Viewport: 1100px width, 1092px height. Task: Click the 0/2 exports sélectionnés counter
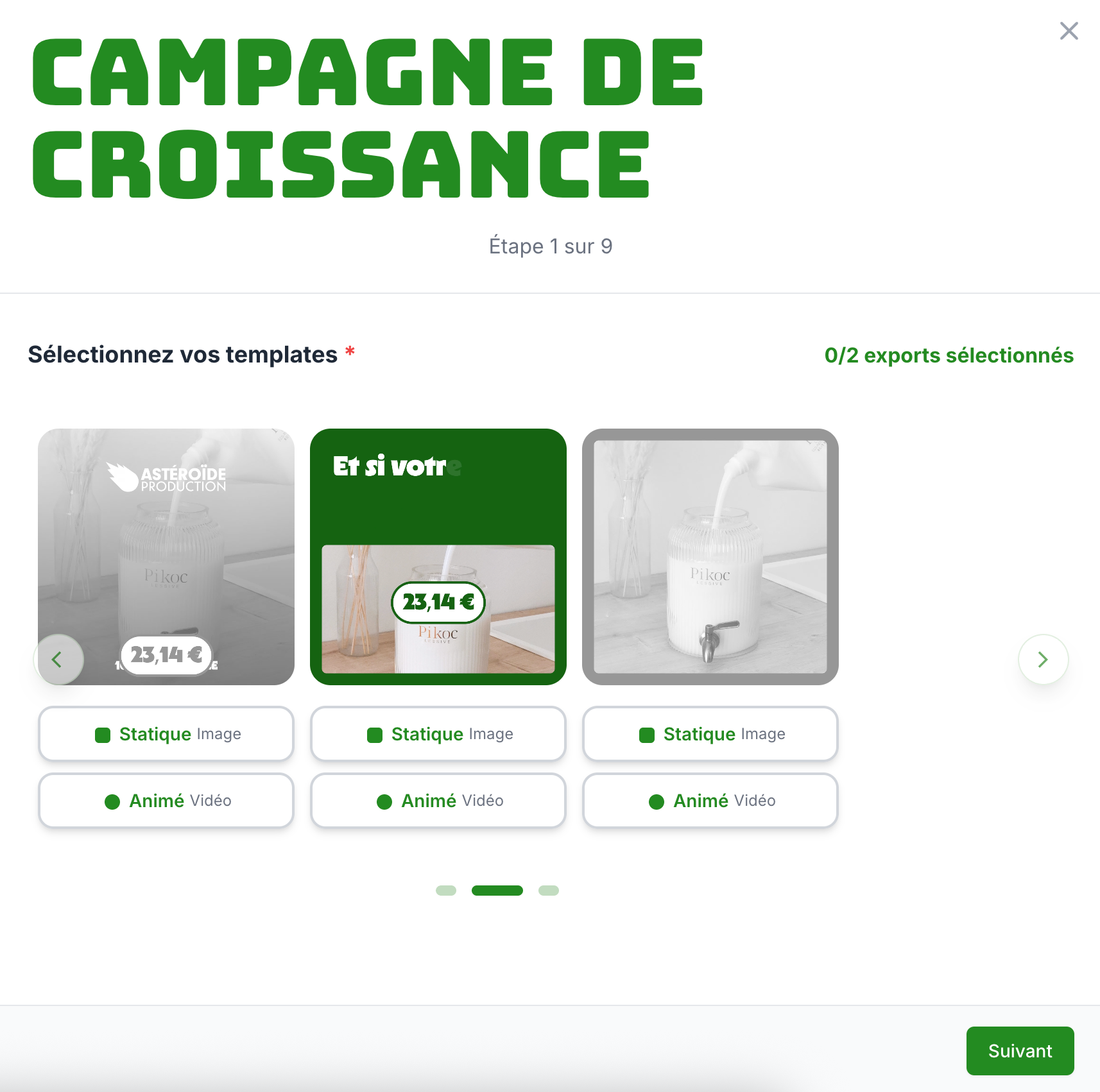click(x=949, y=355)
